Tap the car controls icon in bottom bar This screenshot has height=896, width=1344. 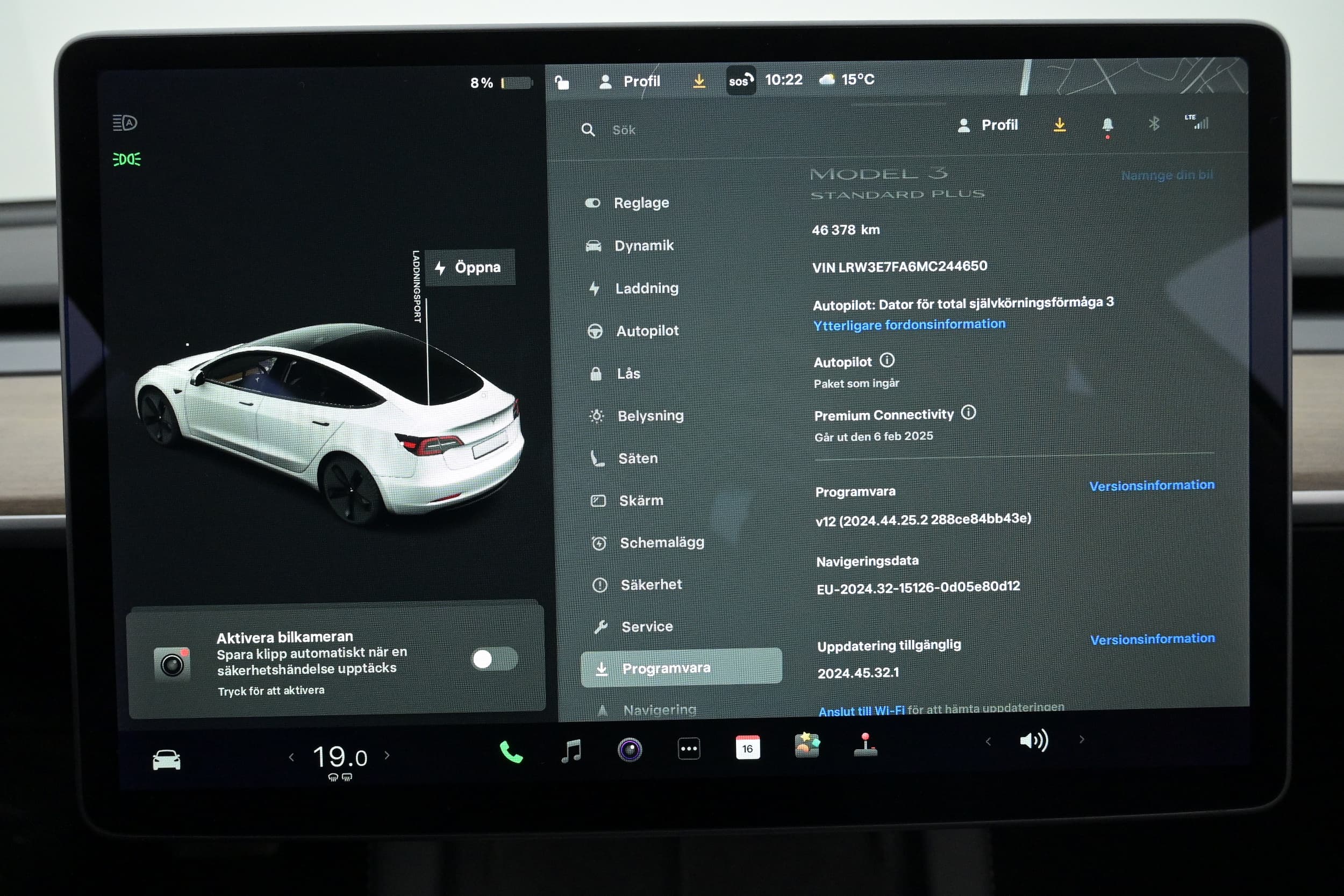pos(166,760)
